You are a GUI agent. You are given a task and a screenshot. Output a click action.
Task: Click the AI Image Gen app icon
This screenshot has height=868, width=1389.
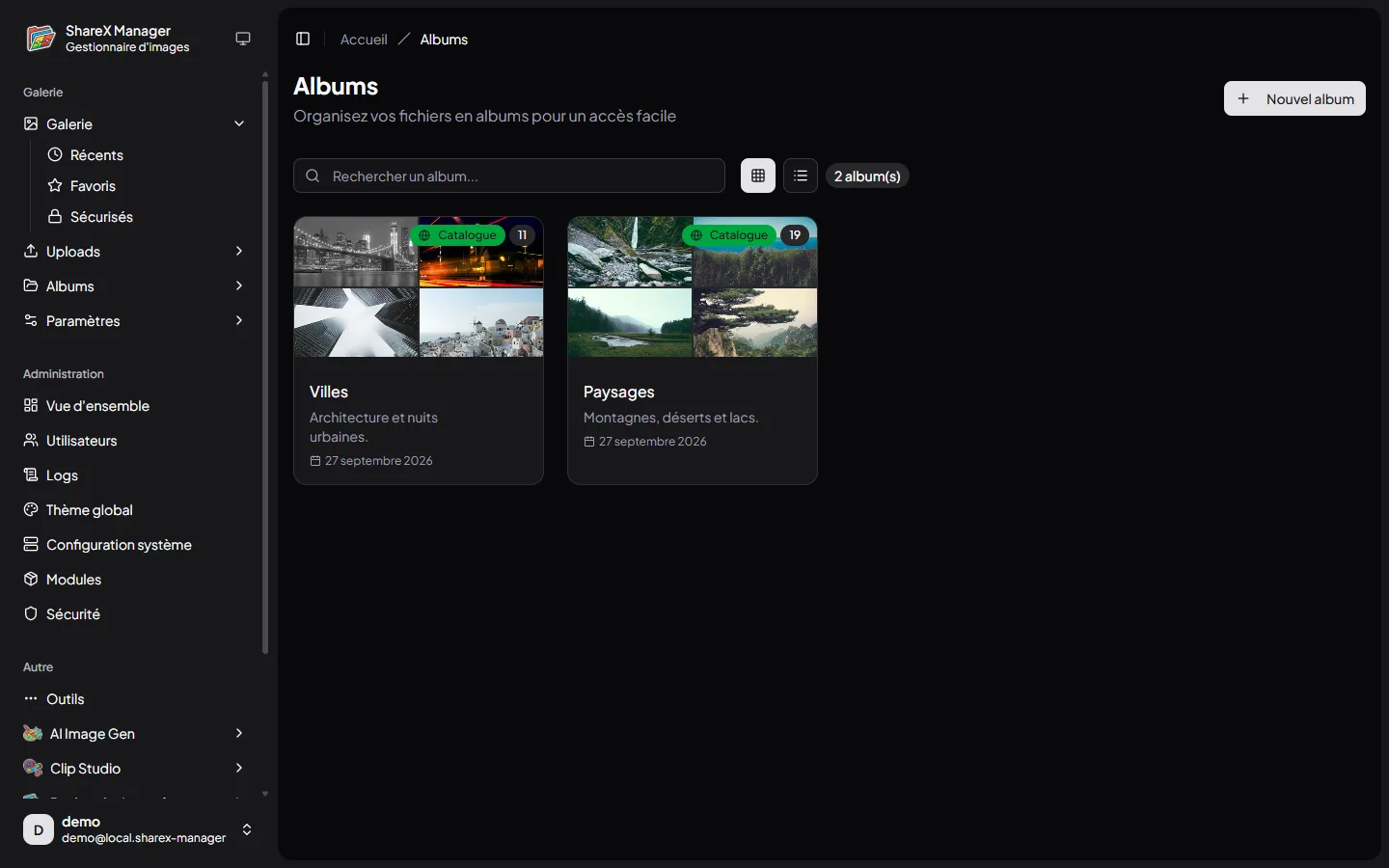pyautogui.click(x=33, y=734)
